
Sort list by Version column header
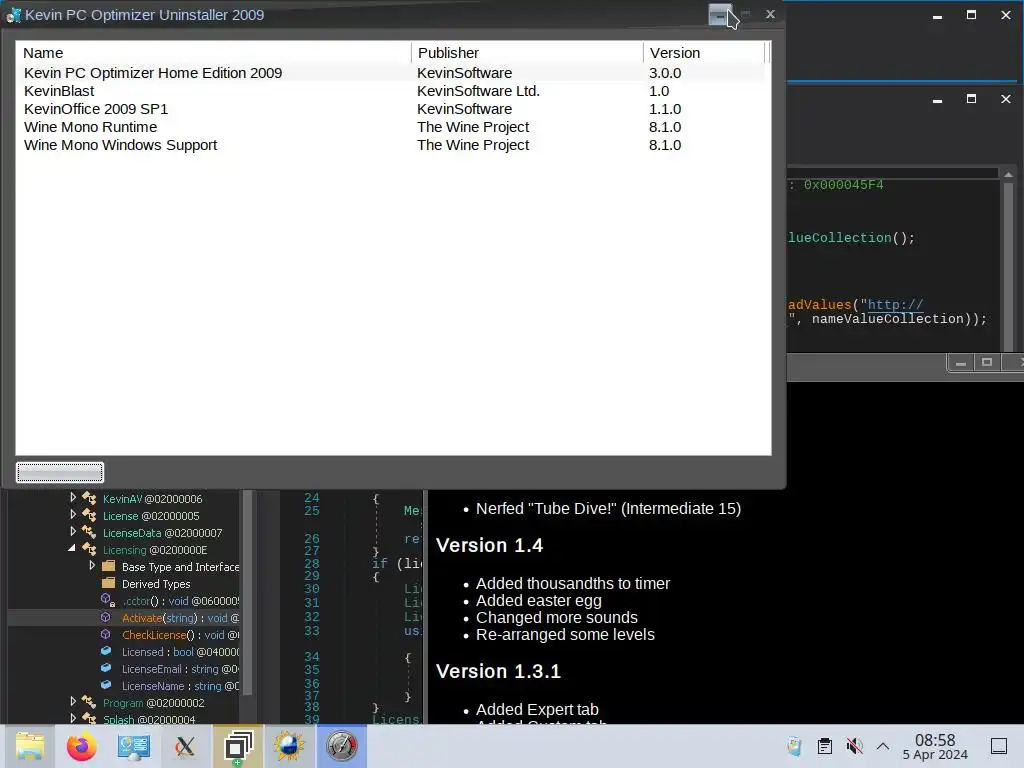[x=703, y=53]
